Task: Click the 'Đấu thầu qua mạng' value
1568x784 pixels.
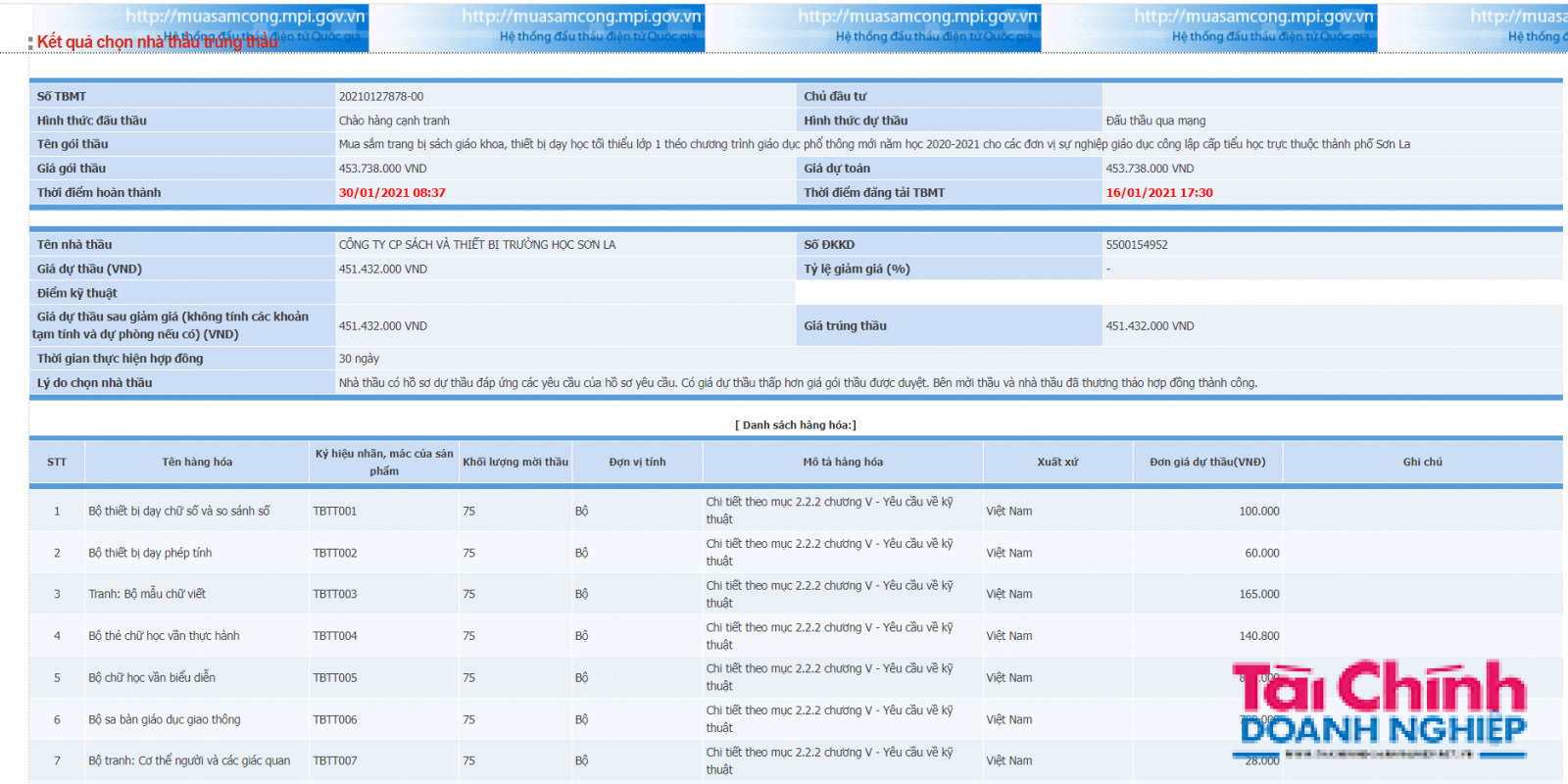Action: [1155, 121]
